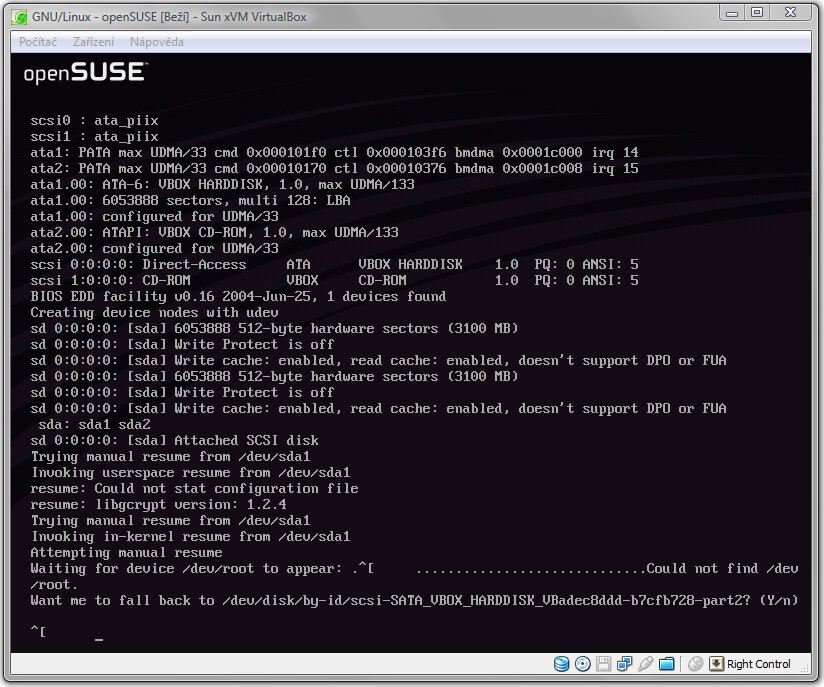
Task: Close the VirtualBox window
Action: pyautogui.click(x=790, y=13)
